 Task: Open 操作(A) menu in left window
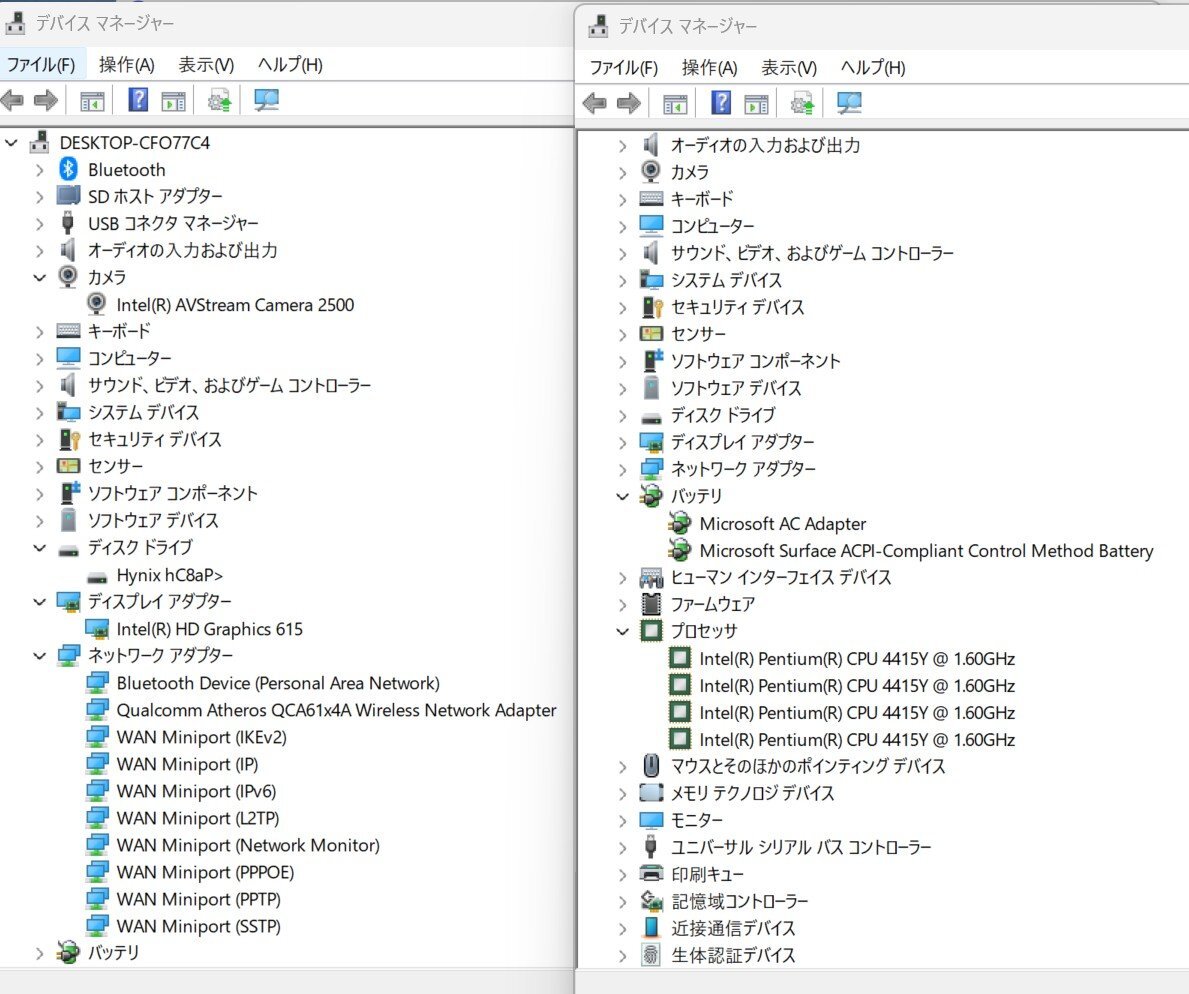point(127,64)
